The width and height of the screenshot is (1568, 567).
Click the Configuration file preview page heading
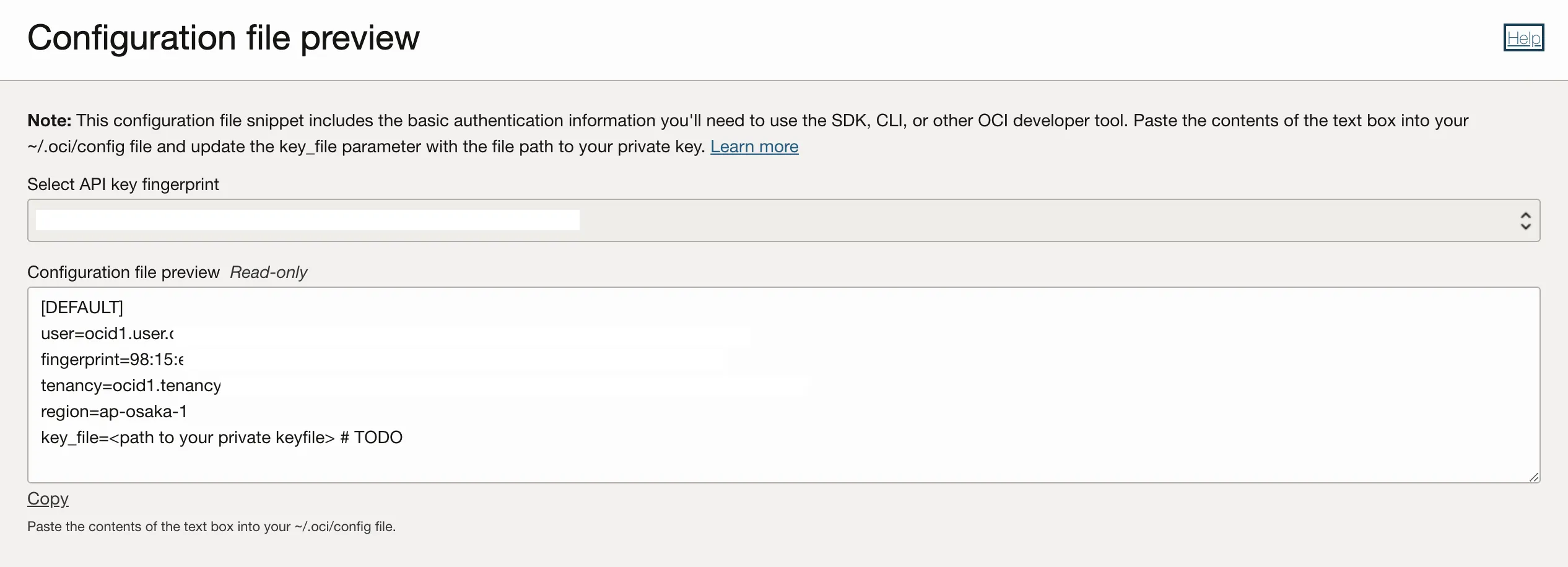223,38
